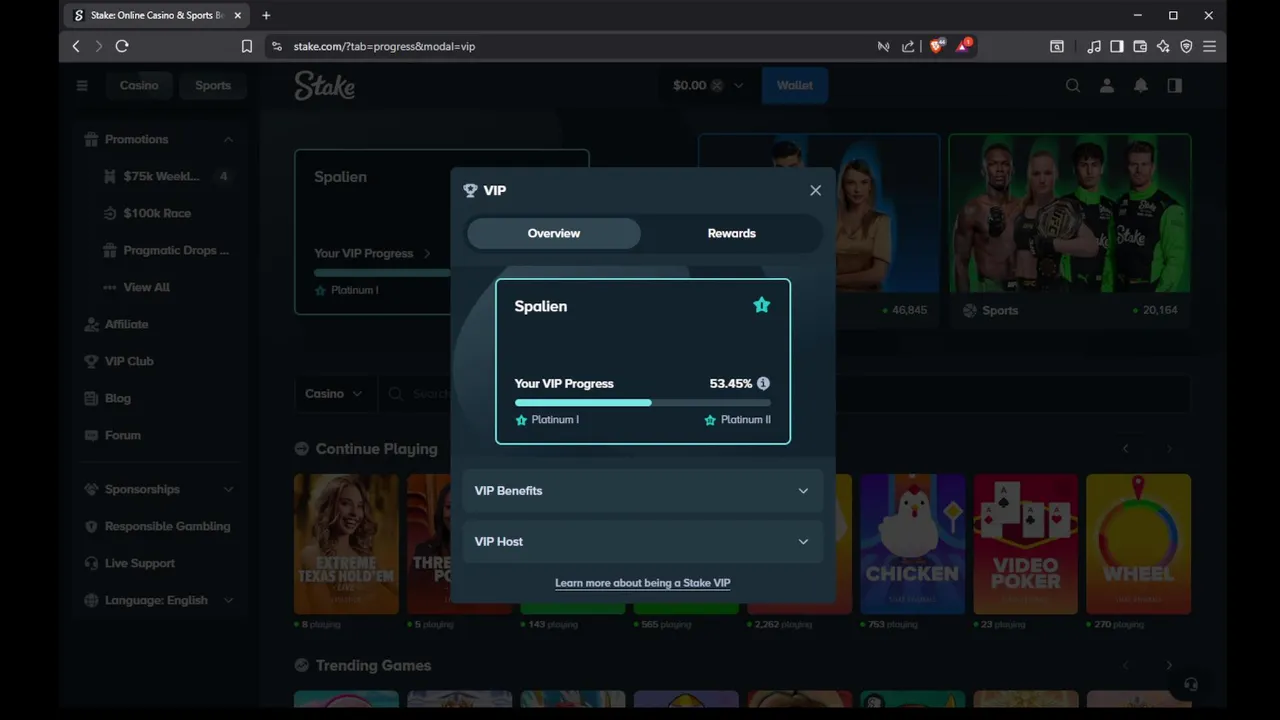
Task: Click the info icon next to 53.45%
Action: (x=763, y=383)
